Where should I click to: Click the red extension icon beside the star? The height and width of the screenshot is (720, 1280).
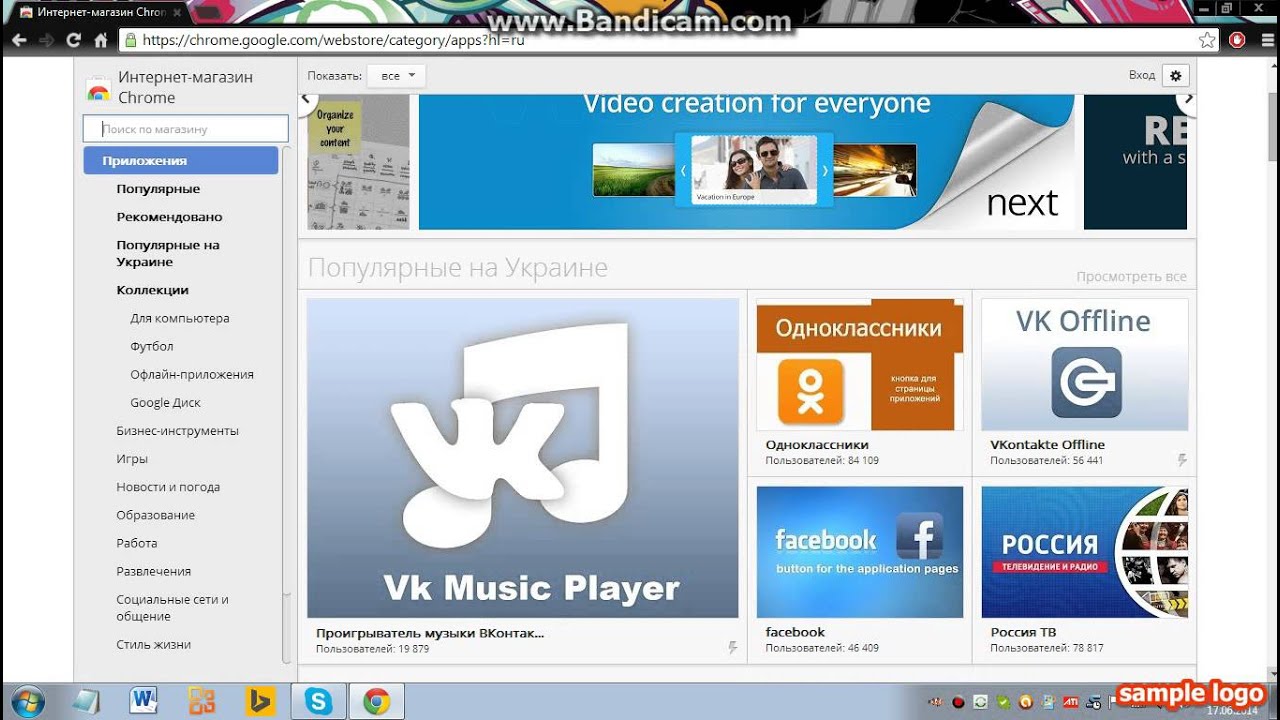[x=1237, y=40]
